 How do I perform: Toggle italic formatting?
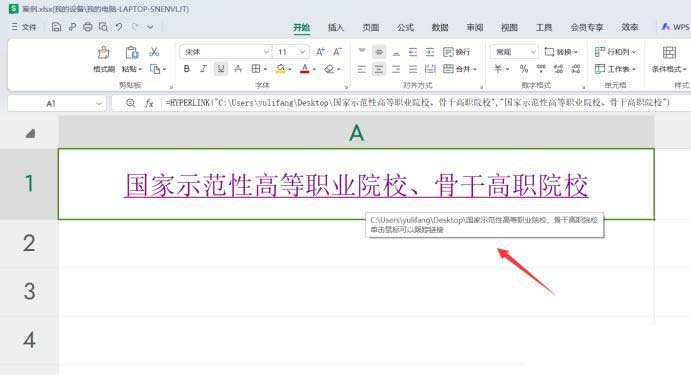203,69
